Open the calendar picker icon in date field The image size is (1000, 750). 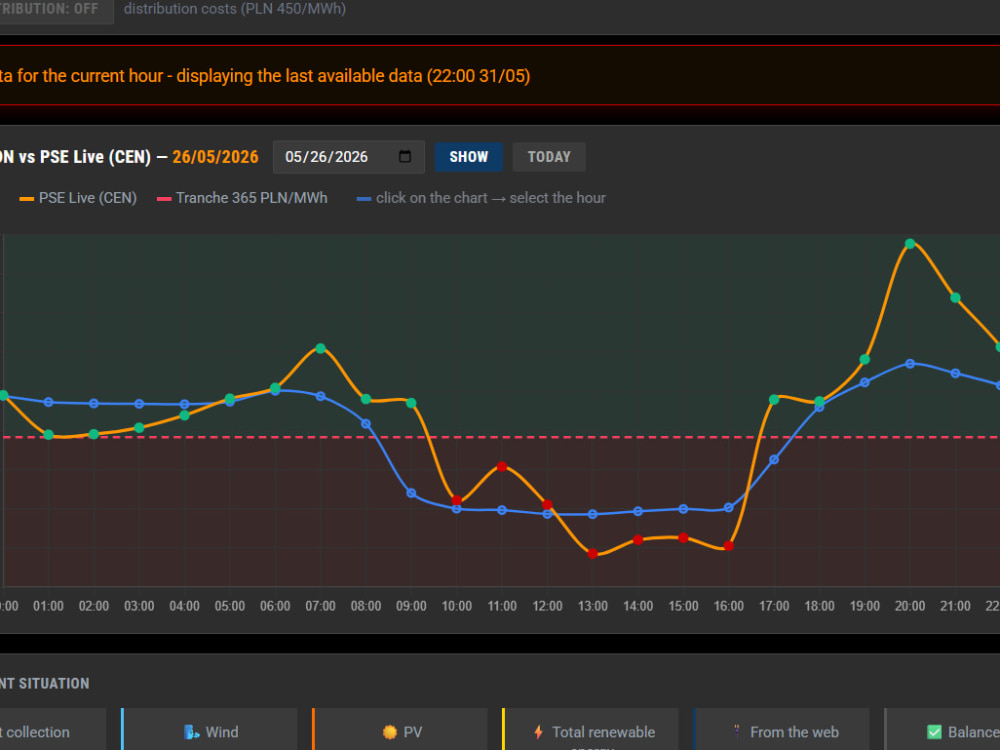pyautogui.click(x=404, y=156)
